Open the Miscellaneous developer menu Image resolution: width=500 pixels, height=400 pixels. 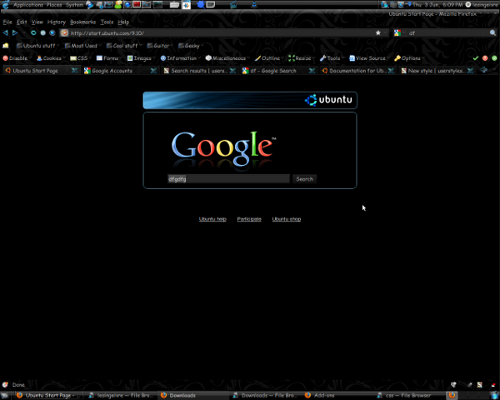[227, 58]
